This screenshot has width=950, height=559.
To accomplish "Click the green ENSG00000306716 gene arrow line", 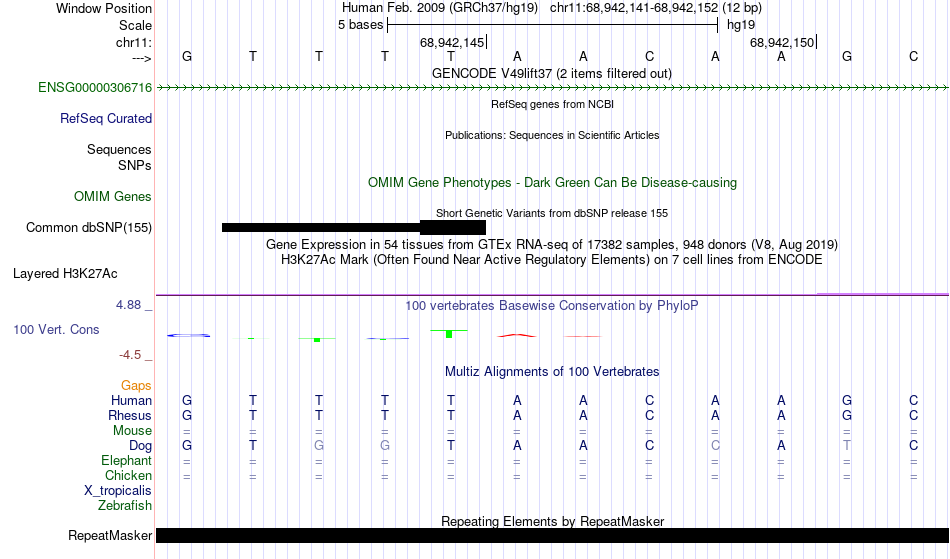I will pos(552,88).
